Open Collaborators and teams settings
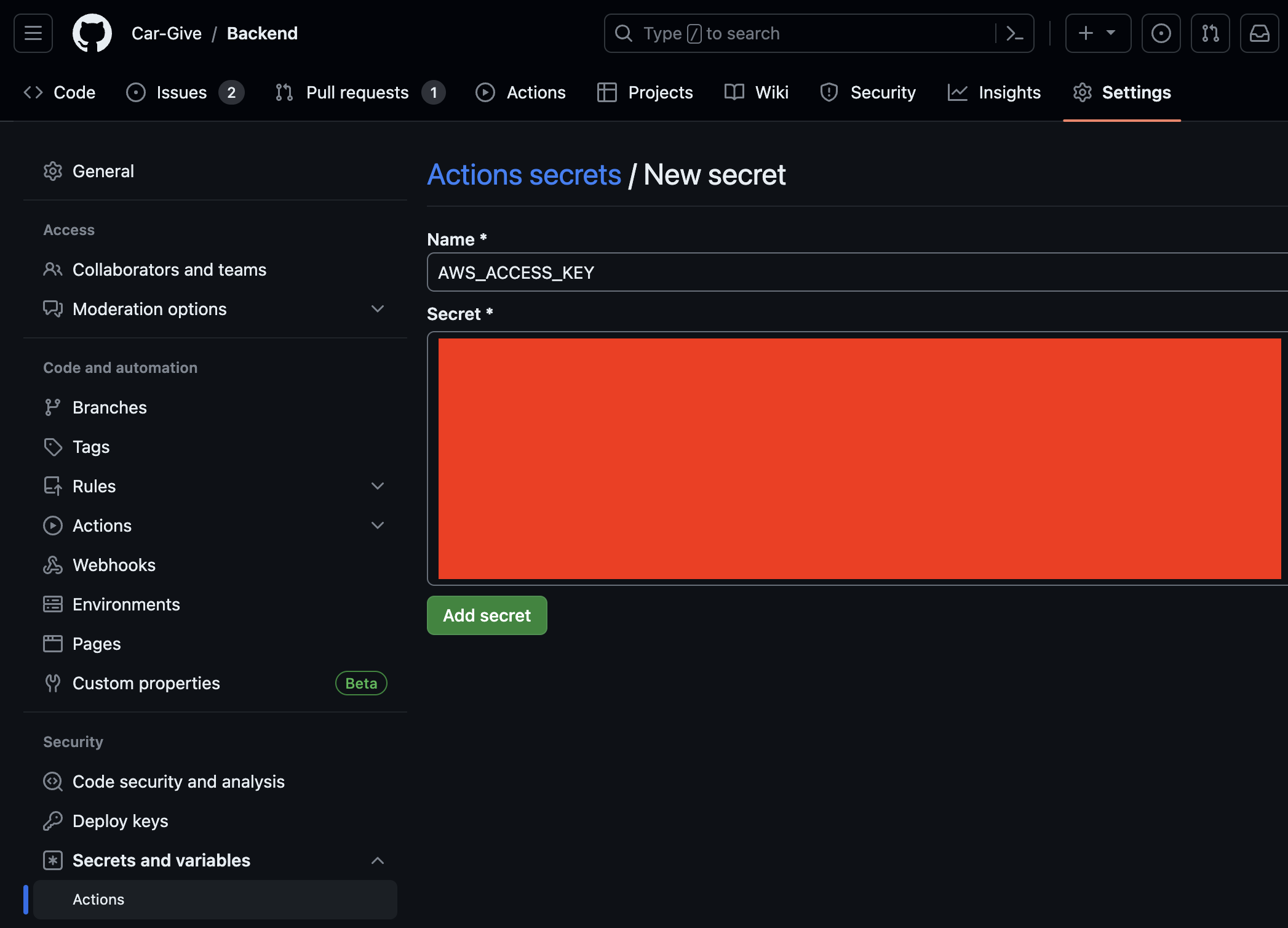The width and height of the screenshot is (1288, 928). click(x=215, y=270)
